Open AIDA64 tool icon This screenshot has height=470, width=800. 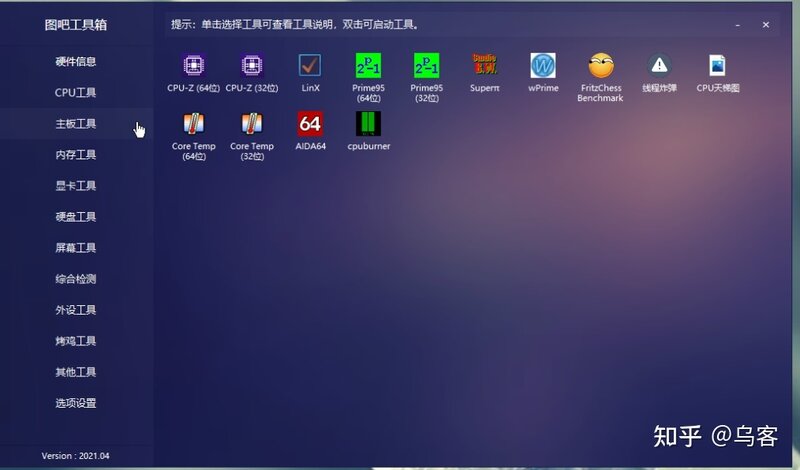pyautogui.click(x=310, y=123)
